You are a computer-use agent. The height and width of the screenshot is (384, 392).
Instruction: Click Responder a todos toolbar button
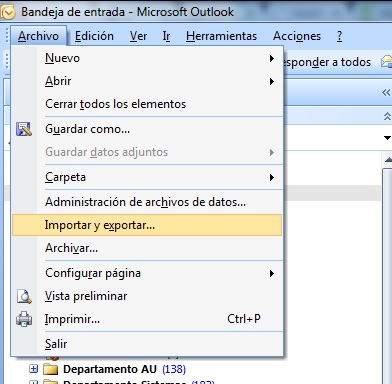tap(327, 62)
